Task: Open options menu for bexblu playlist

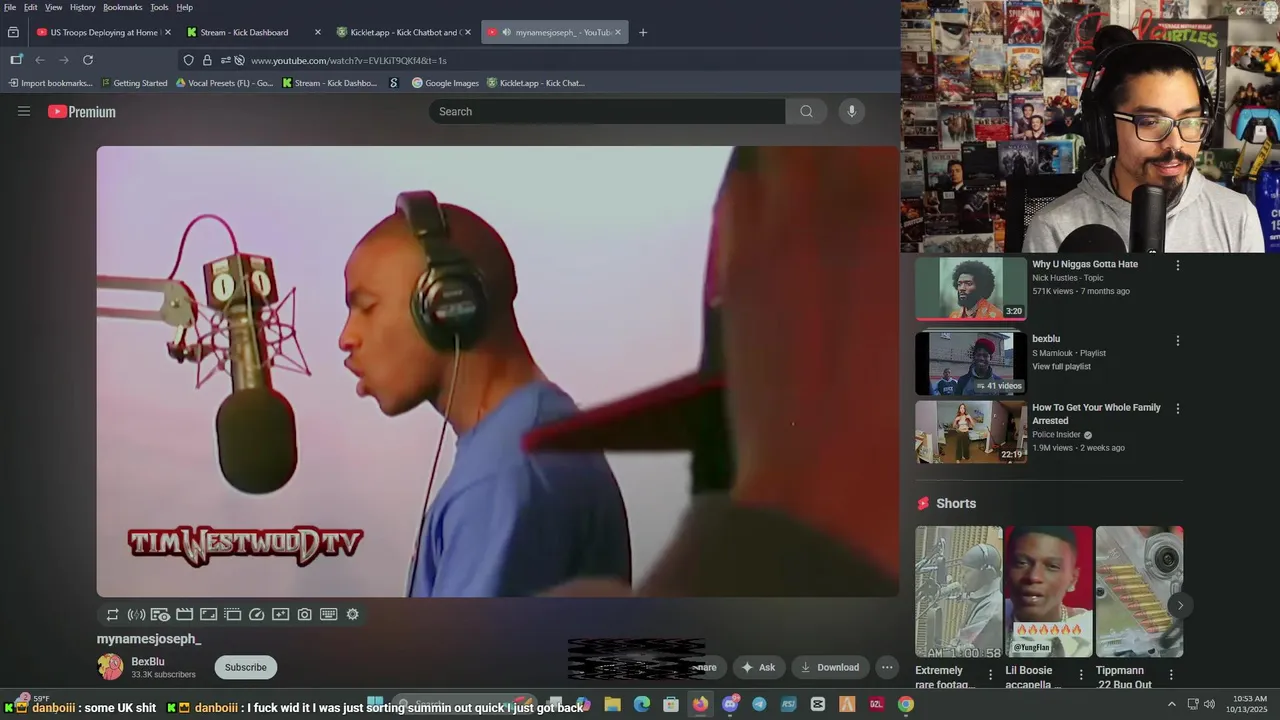Action: pos(1177,340)
